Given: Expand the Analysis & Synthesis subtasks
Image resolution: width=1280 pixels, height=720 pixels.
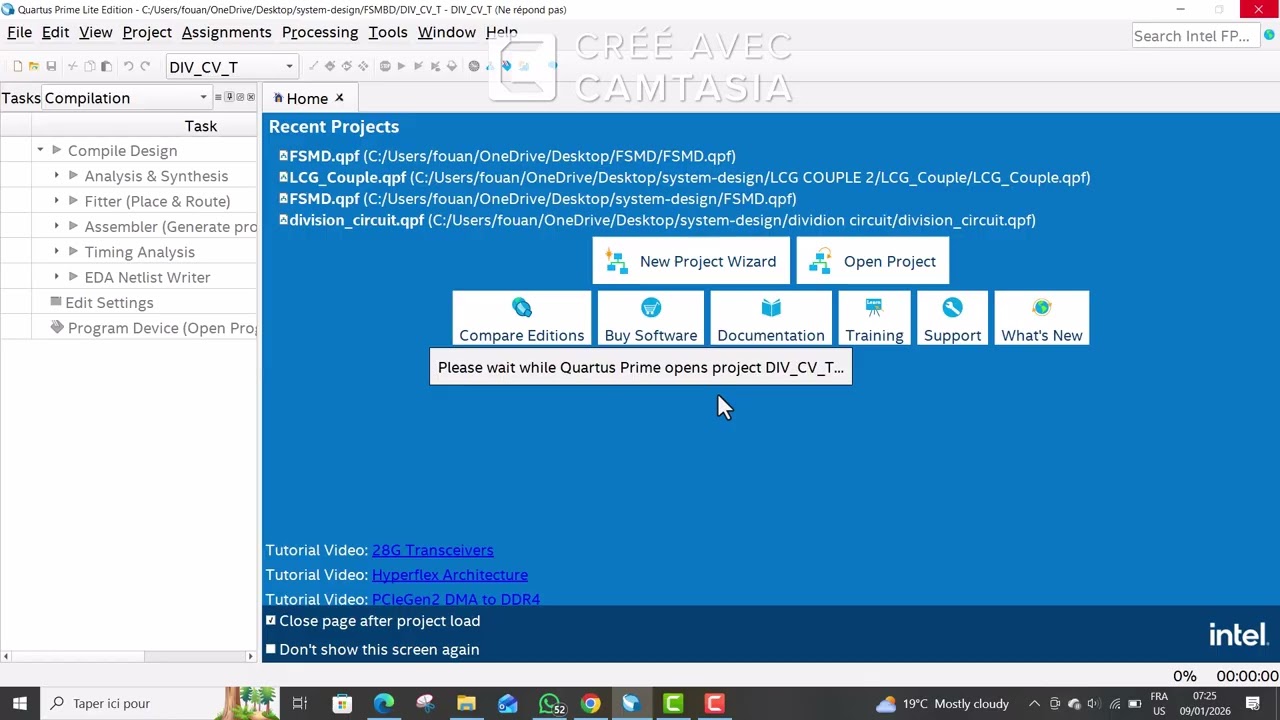Looking at the screenshot, I should 57,176.
